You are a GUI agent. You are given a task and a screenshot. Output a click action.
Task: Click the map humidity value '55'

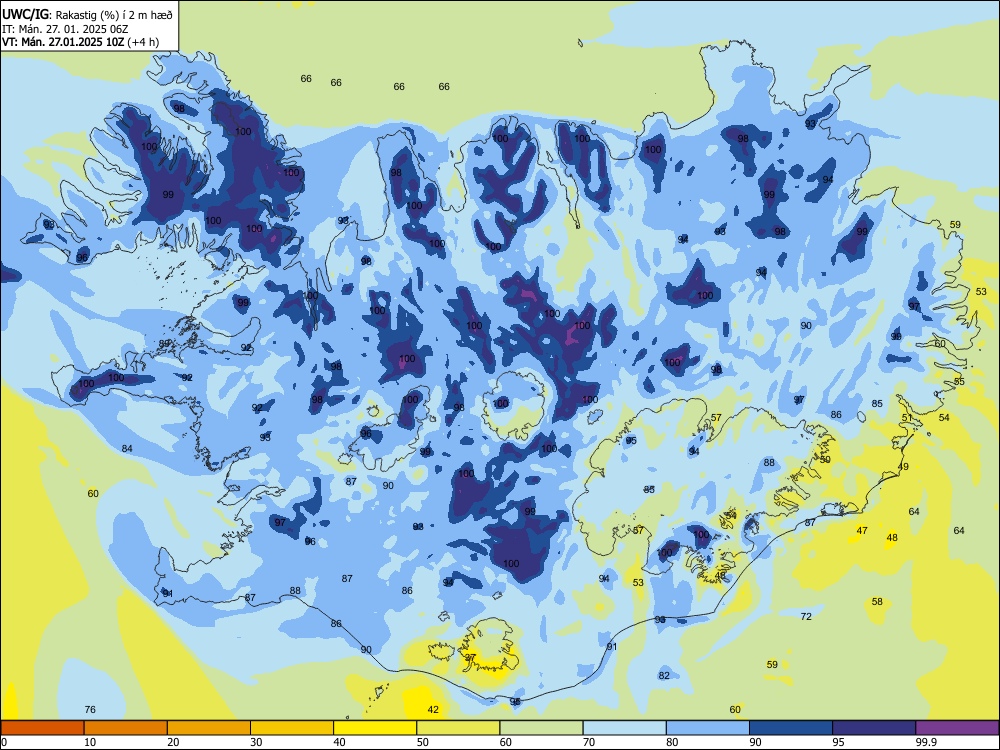coord(959,381)
